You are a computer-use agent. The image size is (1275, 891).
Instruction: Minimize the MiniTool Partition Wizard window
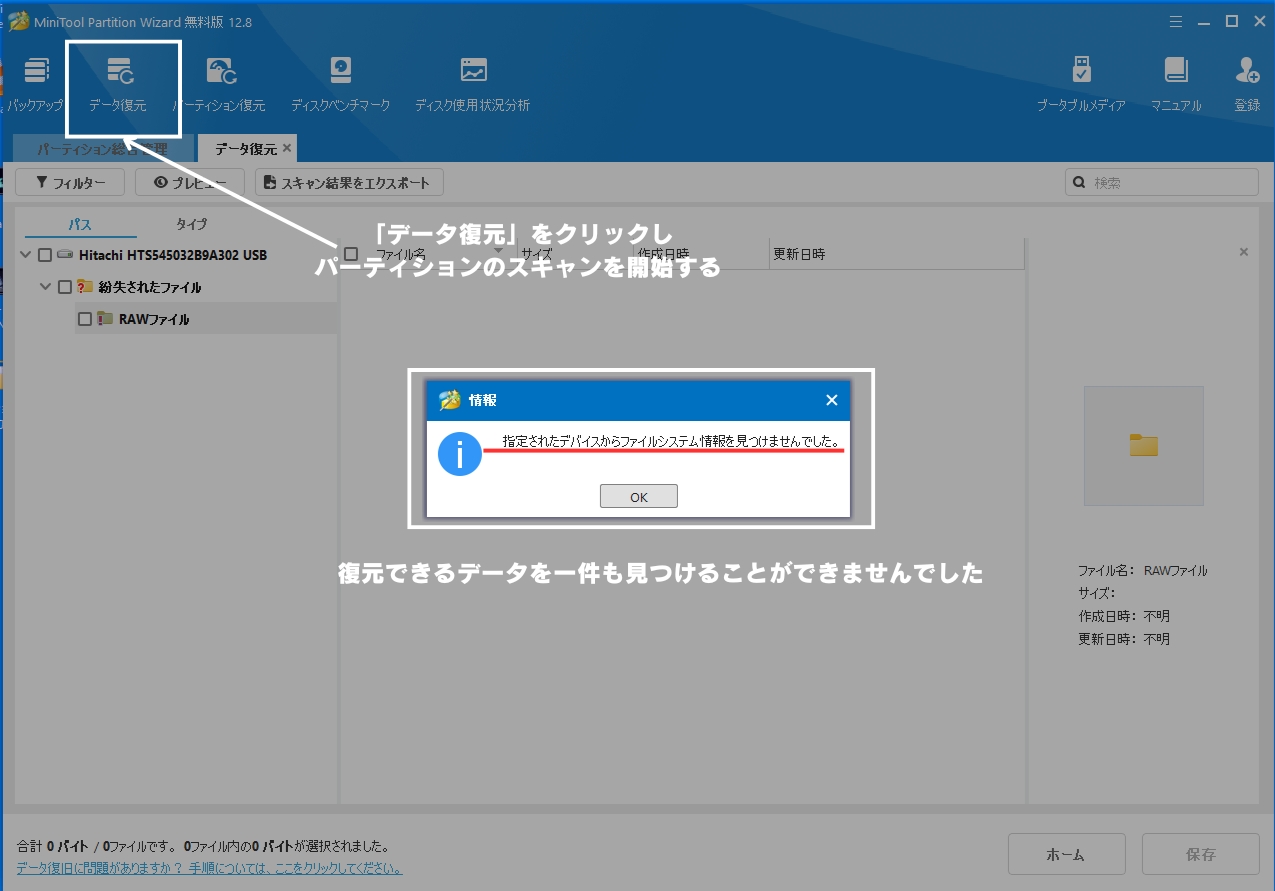1205,21
